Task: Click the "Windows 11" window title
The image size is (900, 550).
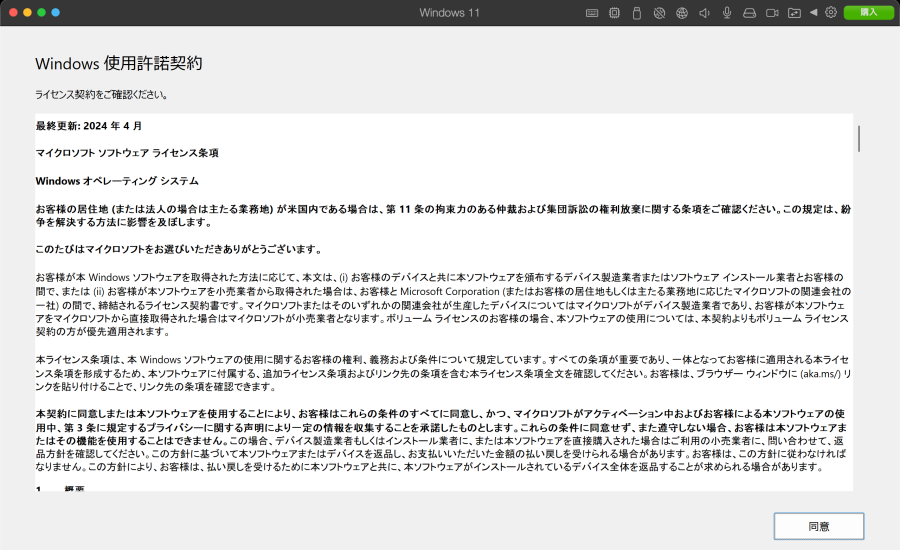Action: coord(449,13)
